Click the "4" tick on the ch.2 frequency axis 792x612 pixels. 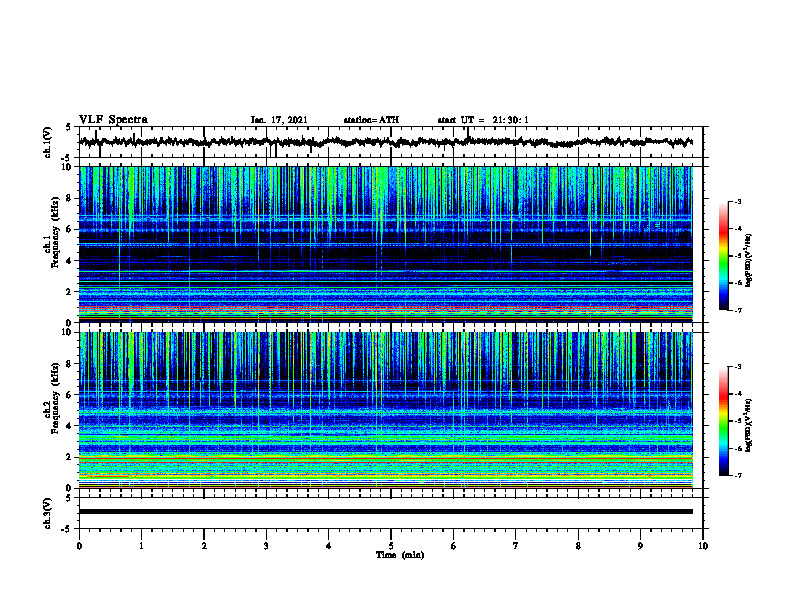[x=69, y=426]
